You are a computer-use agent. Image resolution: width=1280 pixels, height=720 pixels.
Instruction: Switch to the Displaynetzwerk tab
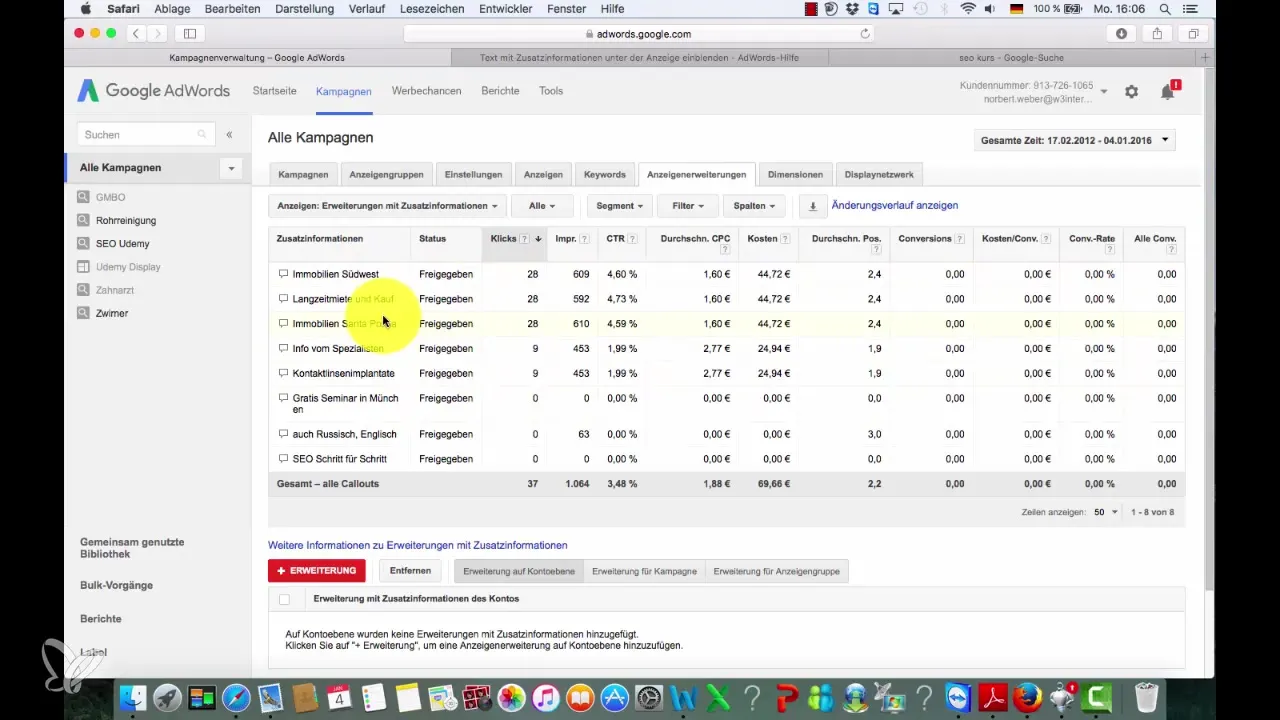coord(879,174)
